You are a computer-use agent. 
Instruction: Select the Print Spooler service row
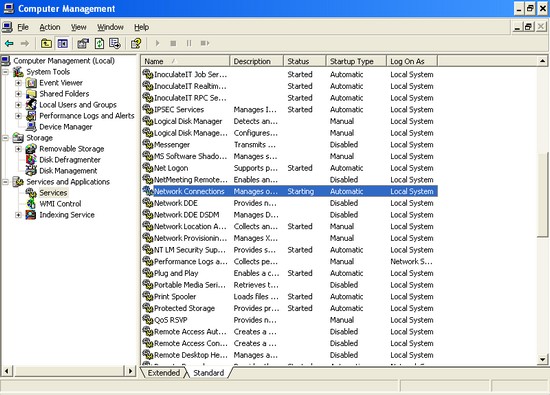pyautogui.click(x=289, y=296)
